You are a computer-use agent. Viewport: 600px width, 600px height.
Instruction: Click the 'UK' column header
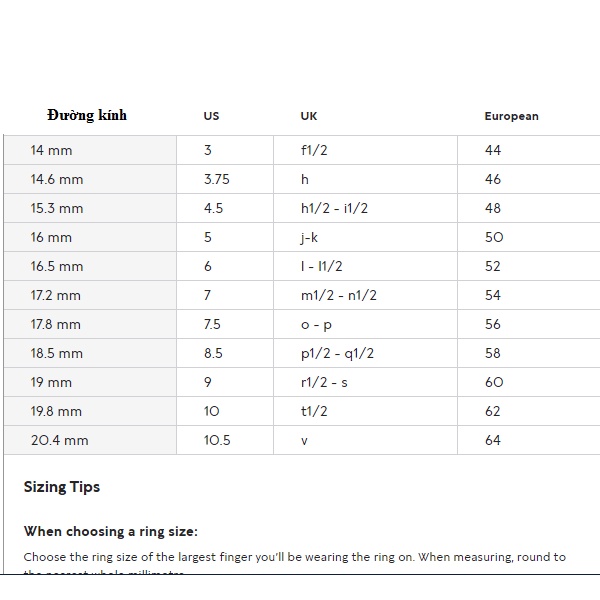pos(309,116)
